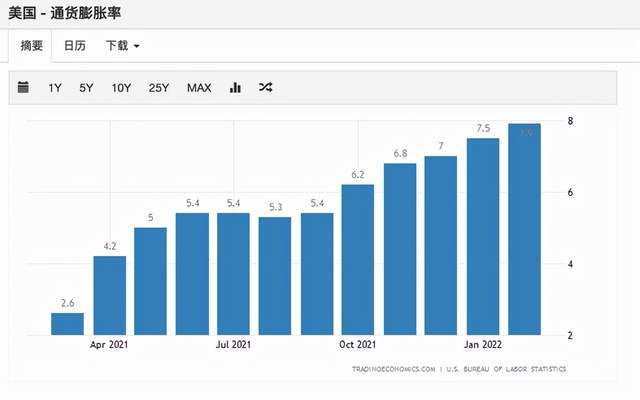Click the y-axis value 6
640x400 pixels.
(x=570, y=192)
